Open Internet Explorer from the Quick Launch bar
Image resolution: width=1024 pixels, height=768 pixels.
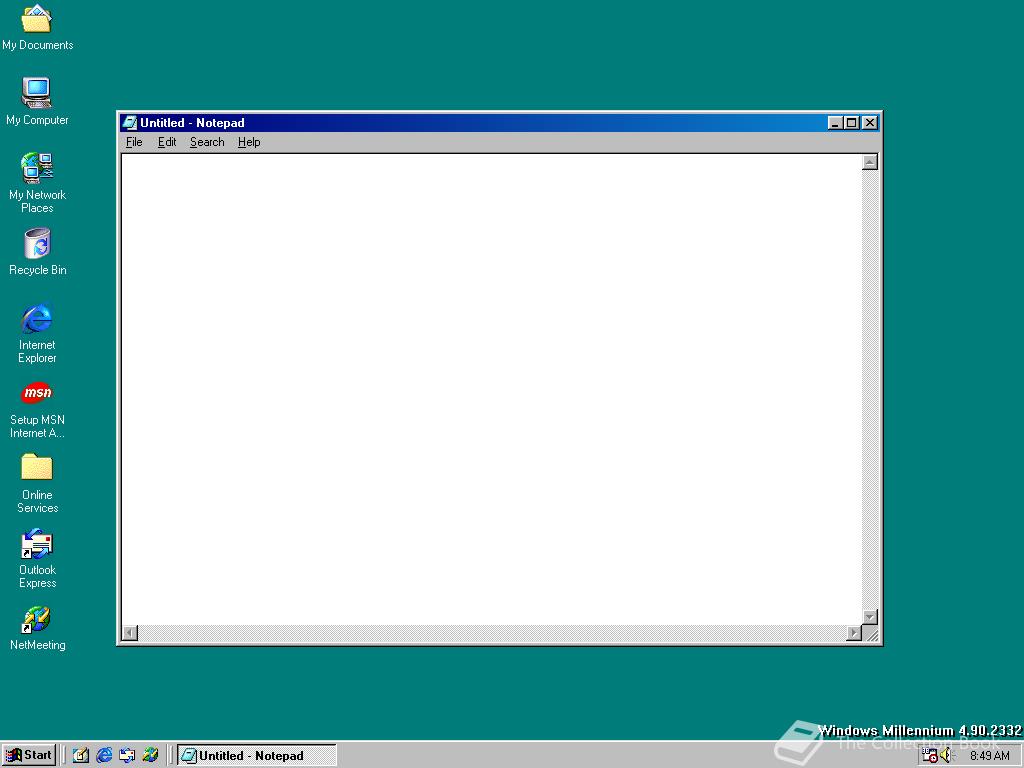[x=104, y=755]
